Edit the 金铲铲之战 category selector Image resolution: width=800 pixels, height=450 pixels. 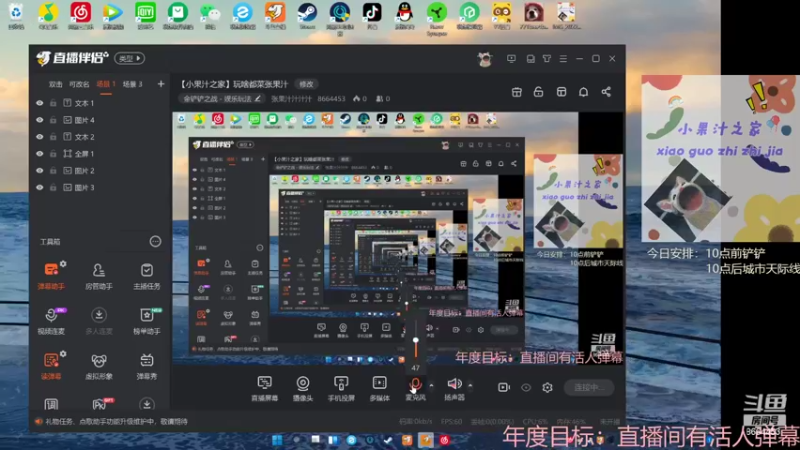(x=221, y=98)
